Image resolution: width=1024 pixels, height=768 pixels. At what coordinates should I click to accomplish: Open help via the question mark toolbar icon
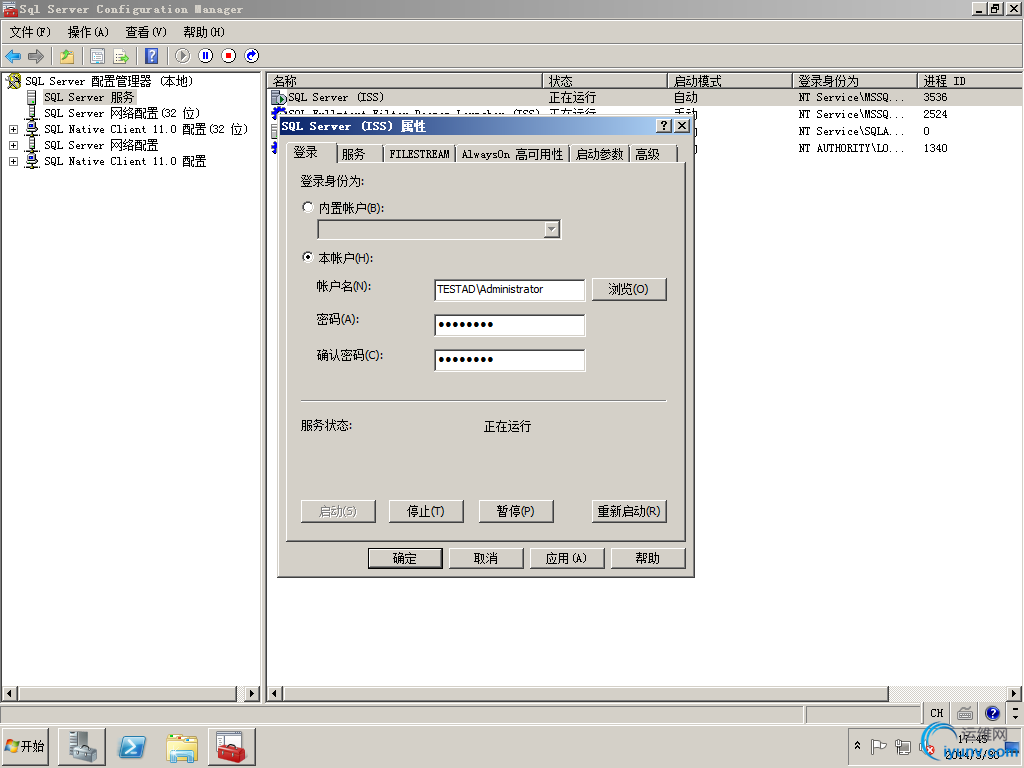pos(150,55)
